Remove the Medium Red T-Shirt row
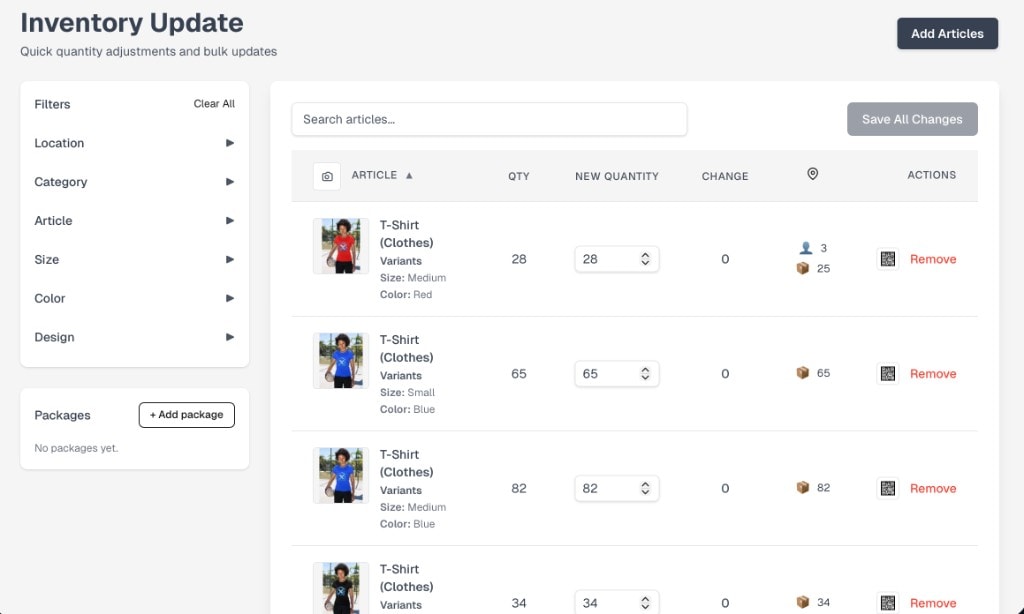The width and height of the screenshot is (1024, 614). click(933, 259)
